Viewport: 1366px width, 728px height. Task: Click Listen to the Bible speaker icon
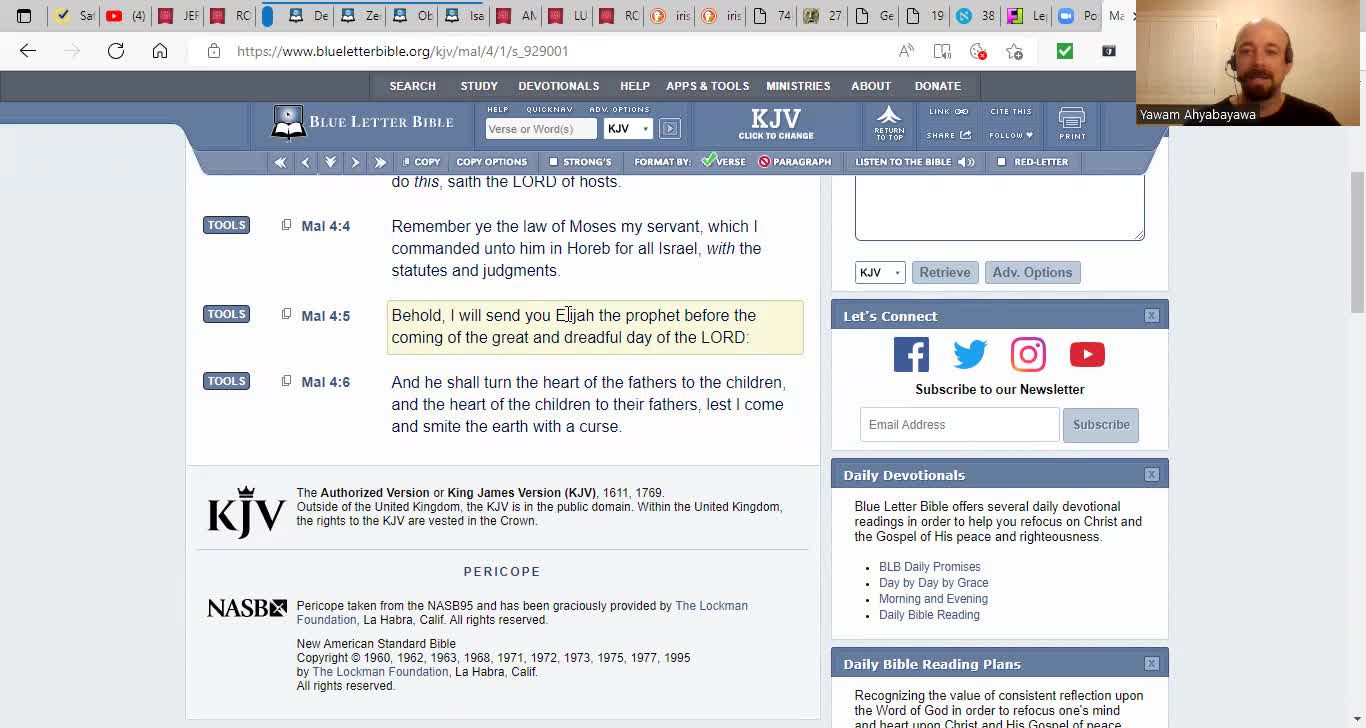966,162
